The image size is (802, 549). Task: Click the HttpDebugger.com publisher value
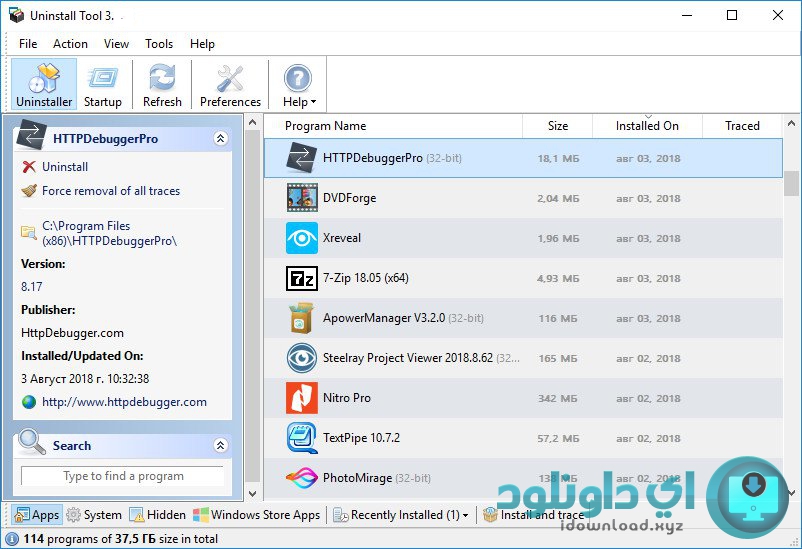point(72,333)
